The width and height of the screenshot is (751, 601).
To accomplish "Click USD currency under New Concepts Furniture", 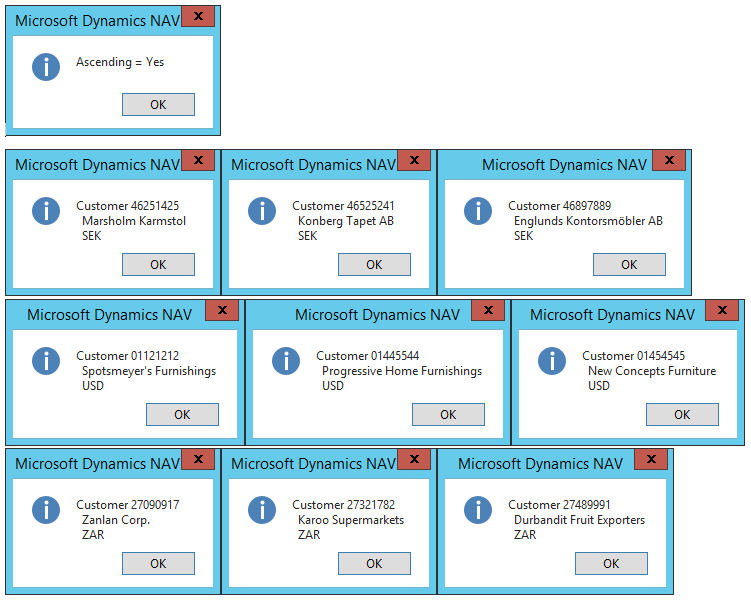I will coord(599,386).
